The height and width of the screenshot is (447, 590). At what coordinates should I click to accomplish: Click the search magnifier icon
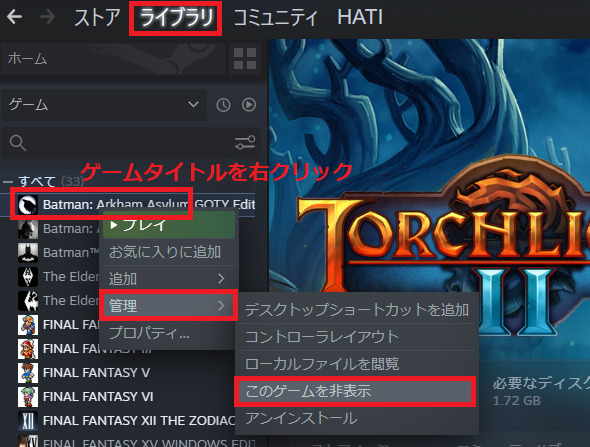[x=18, y=143]
